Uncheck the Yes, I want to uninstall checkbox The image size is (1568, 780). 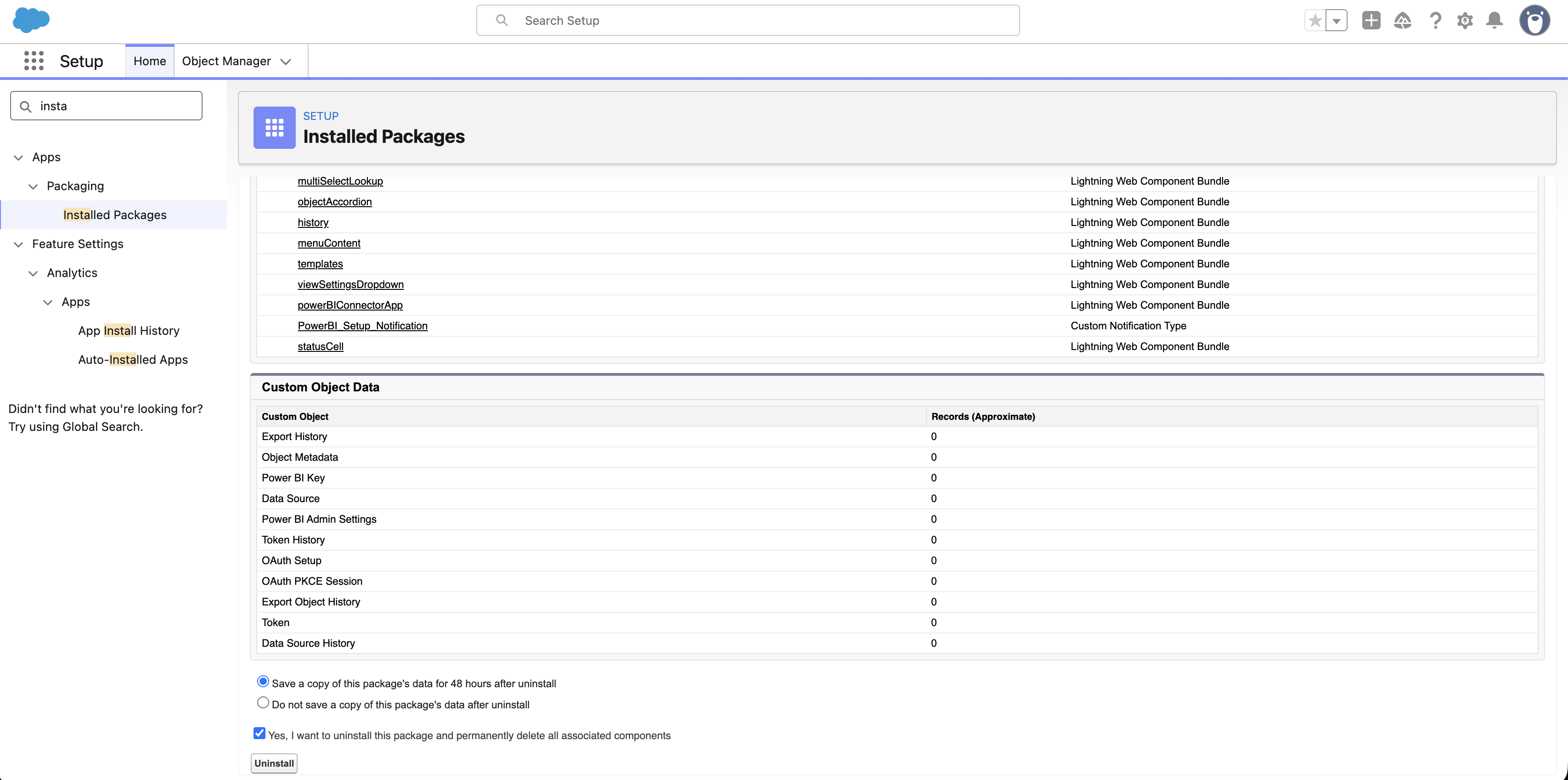coord(259,733)
